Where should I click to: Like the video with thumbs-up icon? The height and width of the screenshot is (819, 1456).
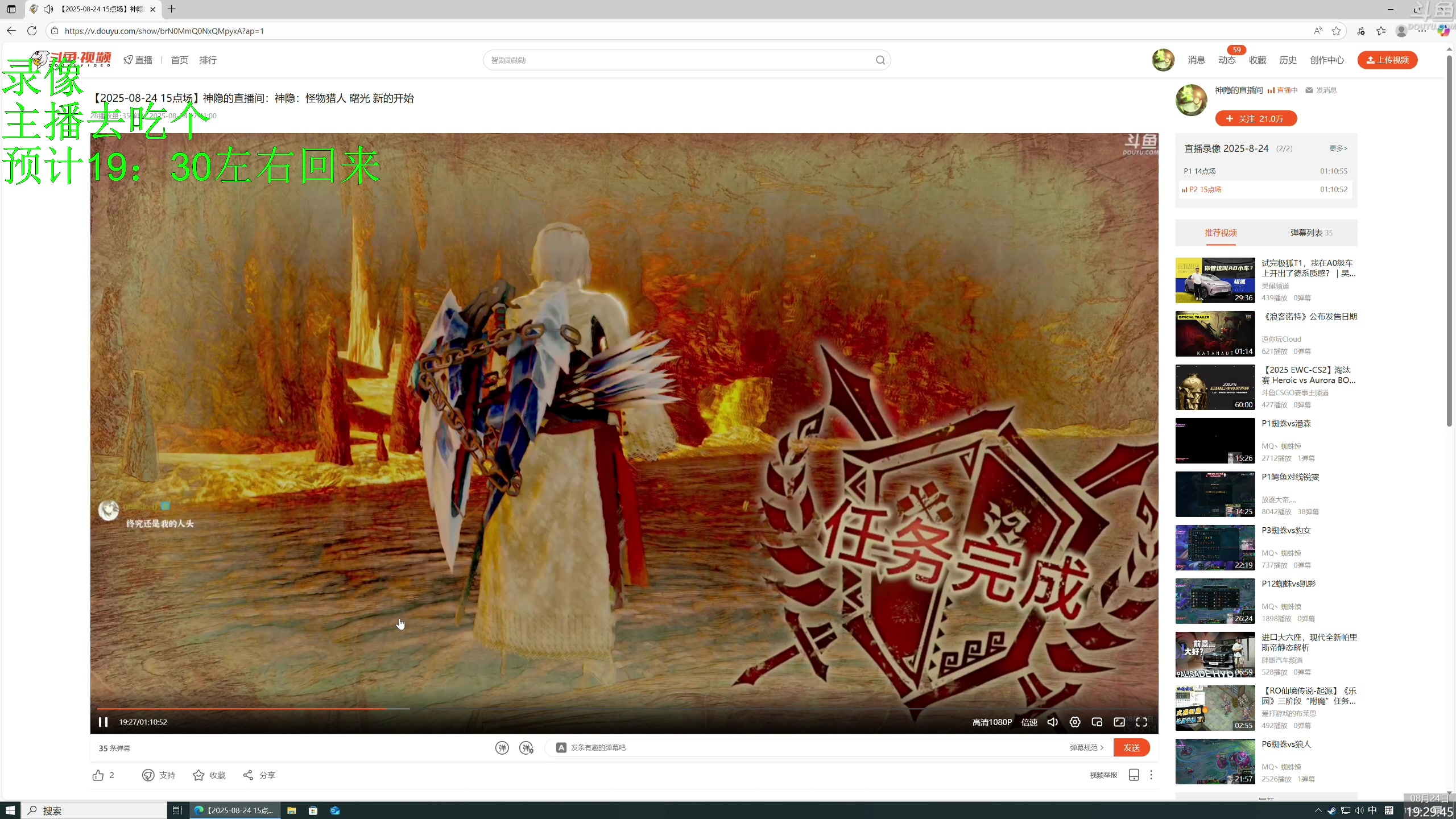(98, 775)
